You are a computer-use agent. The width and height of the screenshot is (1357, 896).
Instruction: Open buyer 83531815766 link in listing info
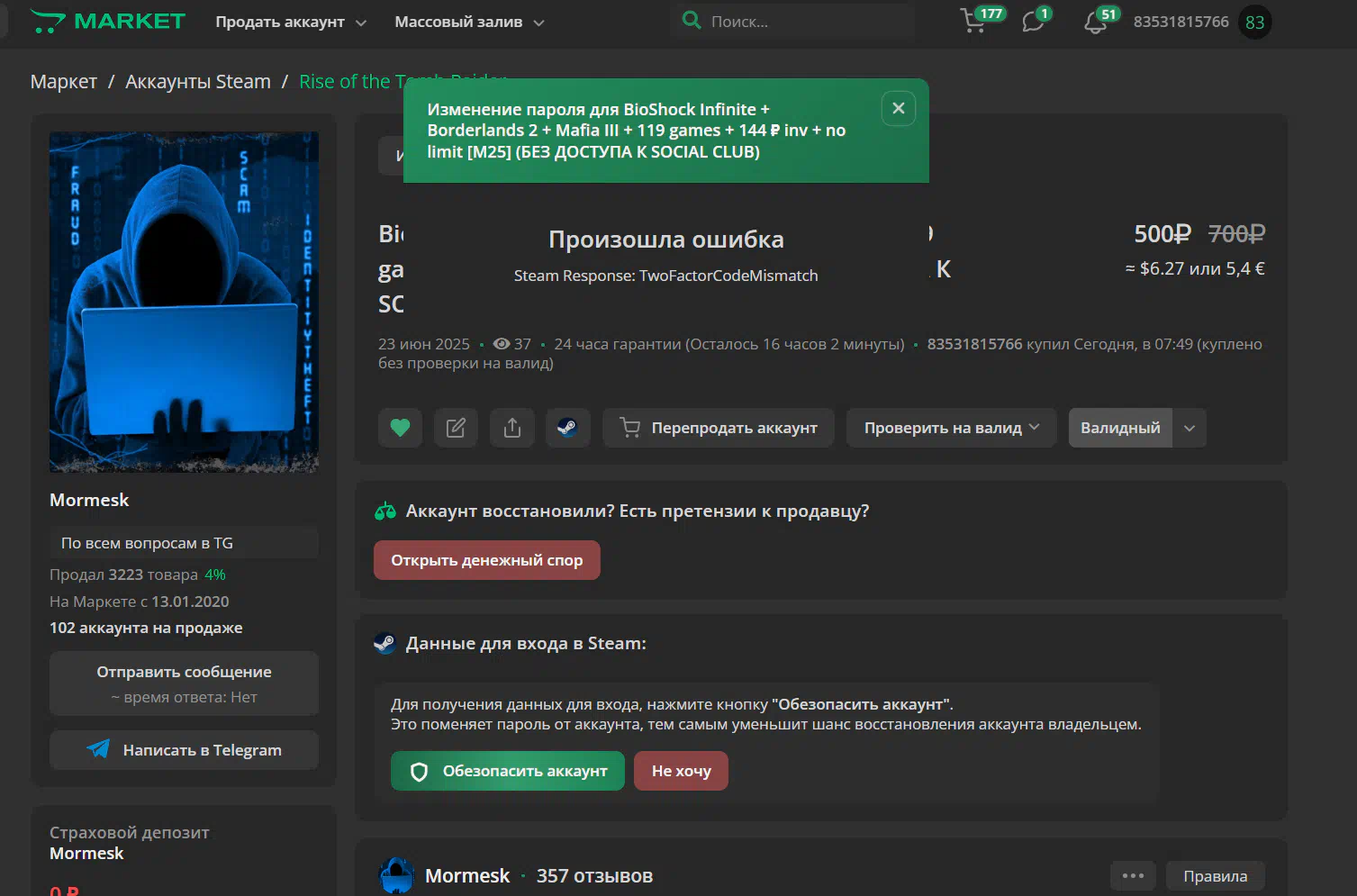pyautogui.click(x=974, y=344)
